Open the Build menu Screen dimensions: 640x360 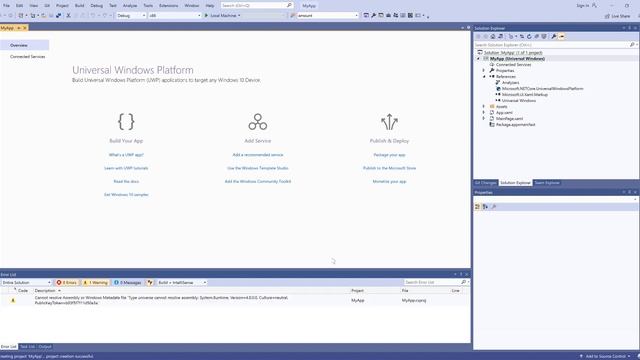[x=80, y=6]
